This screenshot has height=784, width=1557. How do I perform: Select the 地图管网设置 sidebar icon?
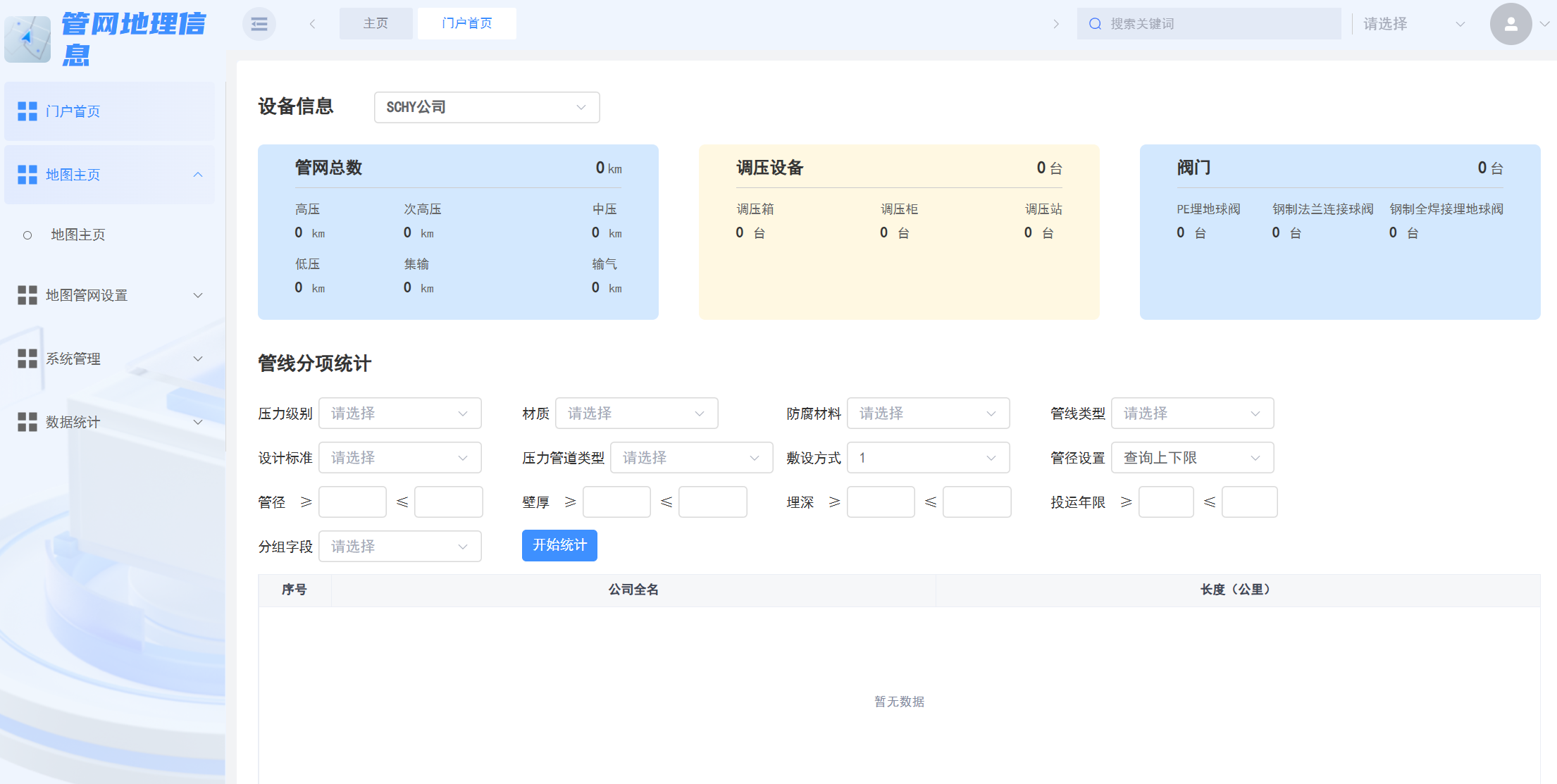(27, 295)
